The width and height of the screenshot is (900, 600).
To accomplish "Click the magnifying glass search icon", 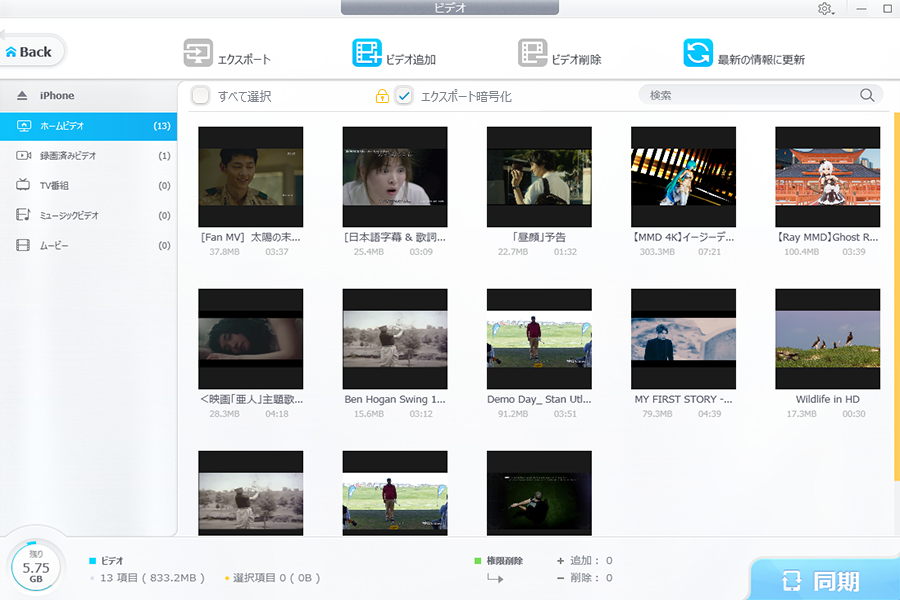I will tap(867, 95).
